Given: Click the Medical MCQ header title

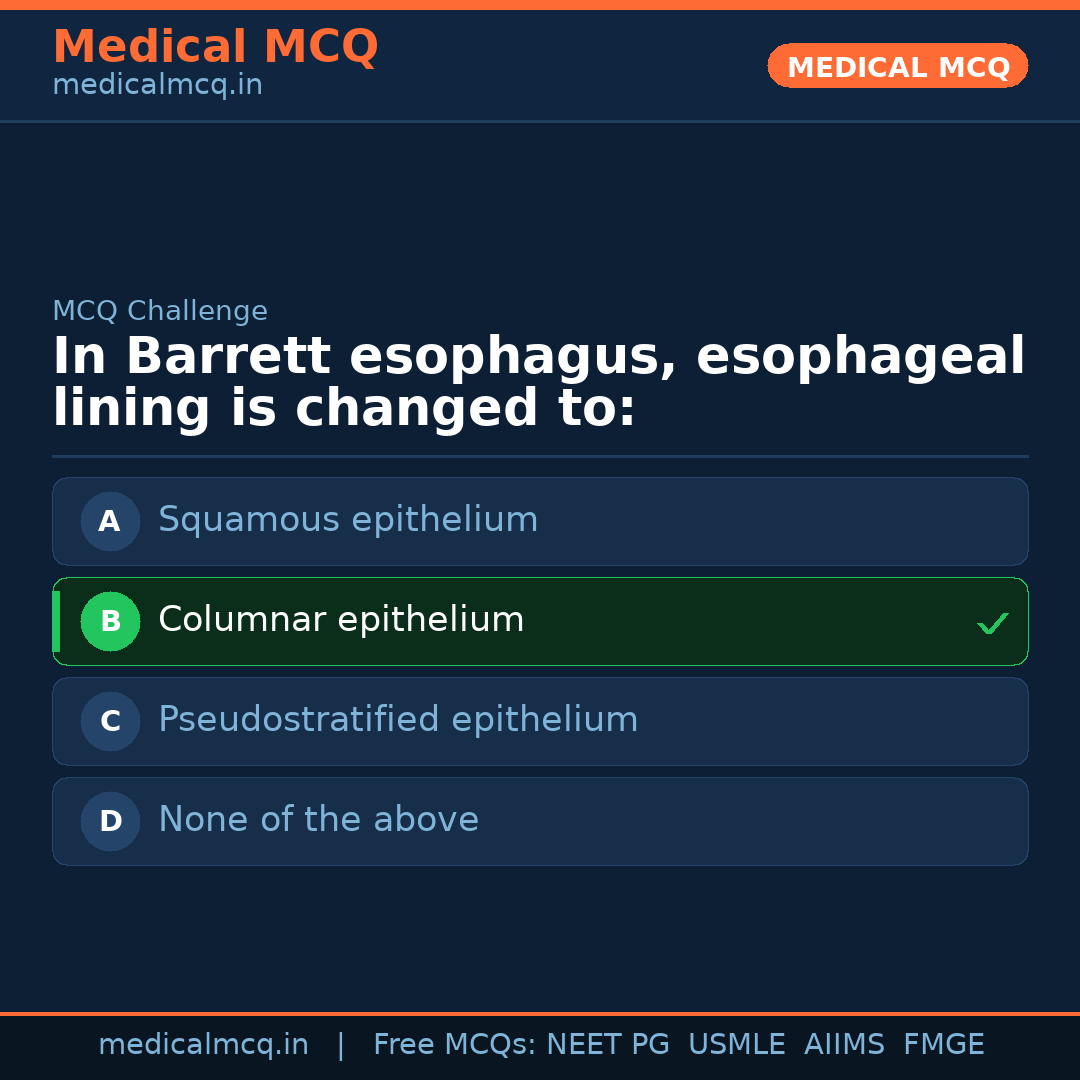Looking at the screenshot, I should (x=215, y=47).
